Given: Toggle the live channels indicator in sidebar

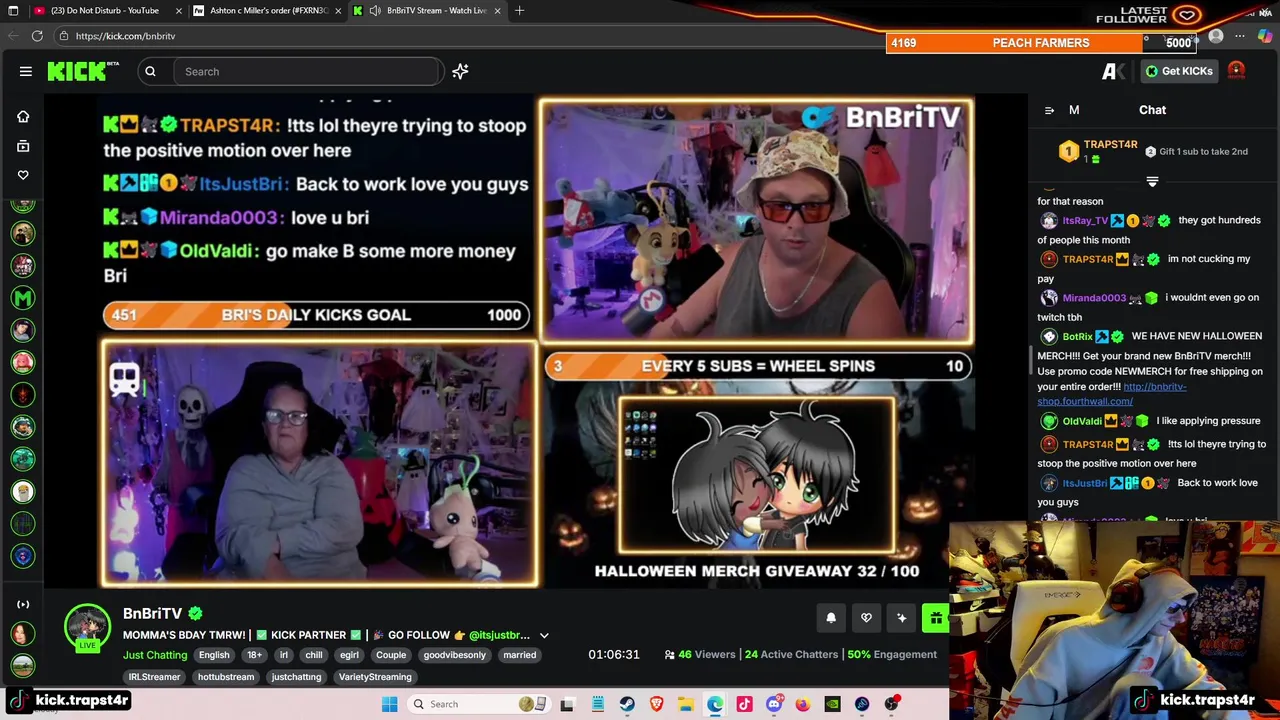Looking at the screenshot, I should pyautogui.click(x=23, y=604).
